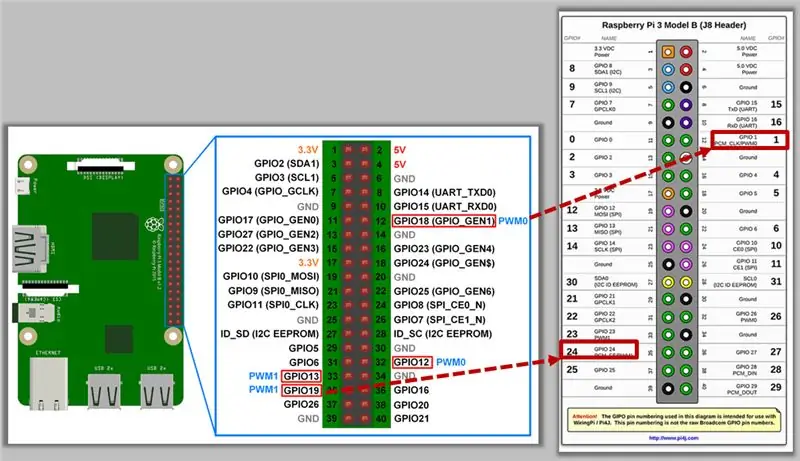Select the GPIO6 label at pin 31
800x461 pixels.
point(304,363)
